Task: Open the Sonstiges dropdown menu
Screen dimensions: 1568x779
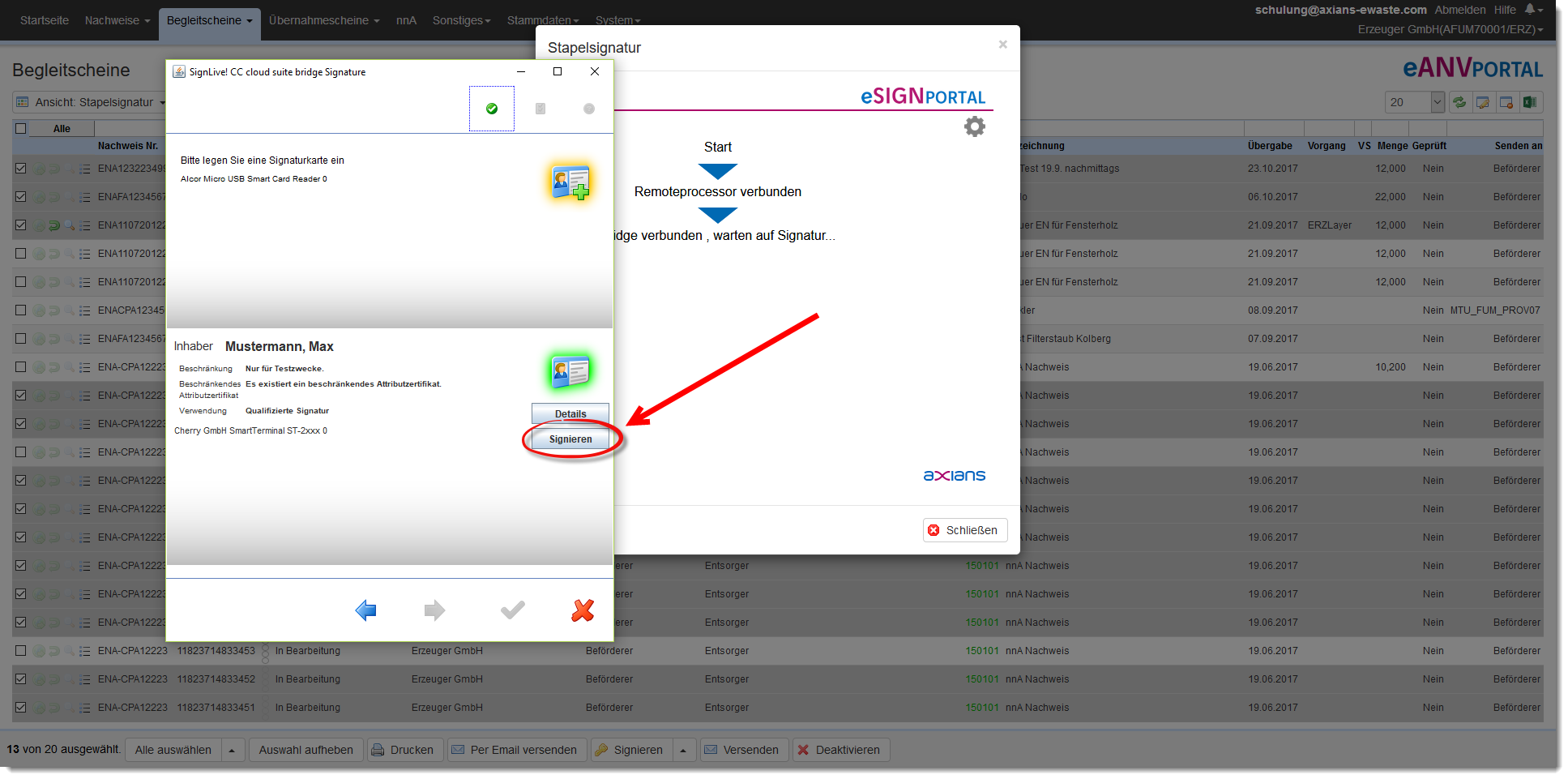Action: tap(461, 20)
